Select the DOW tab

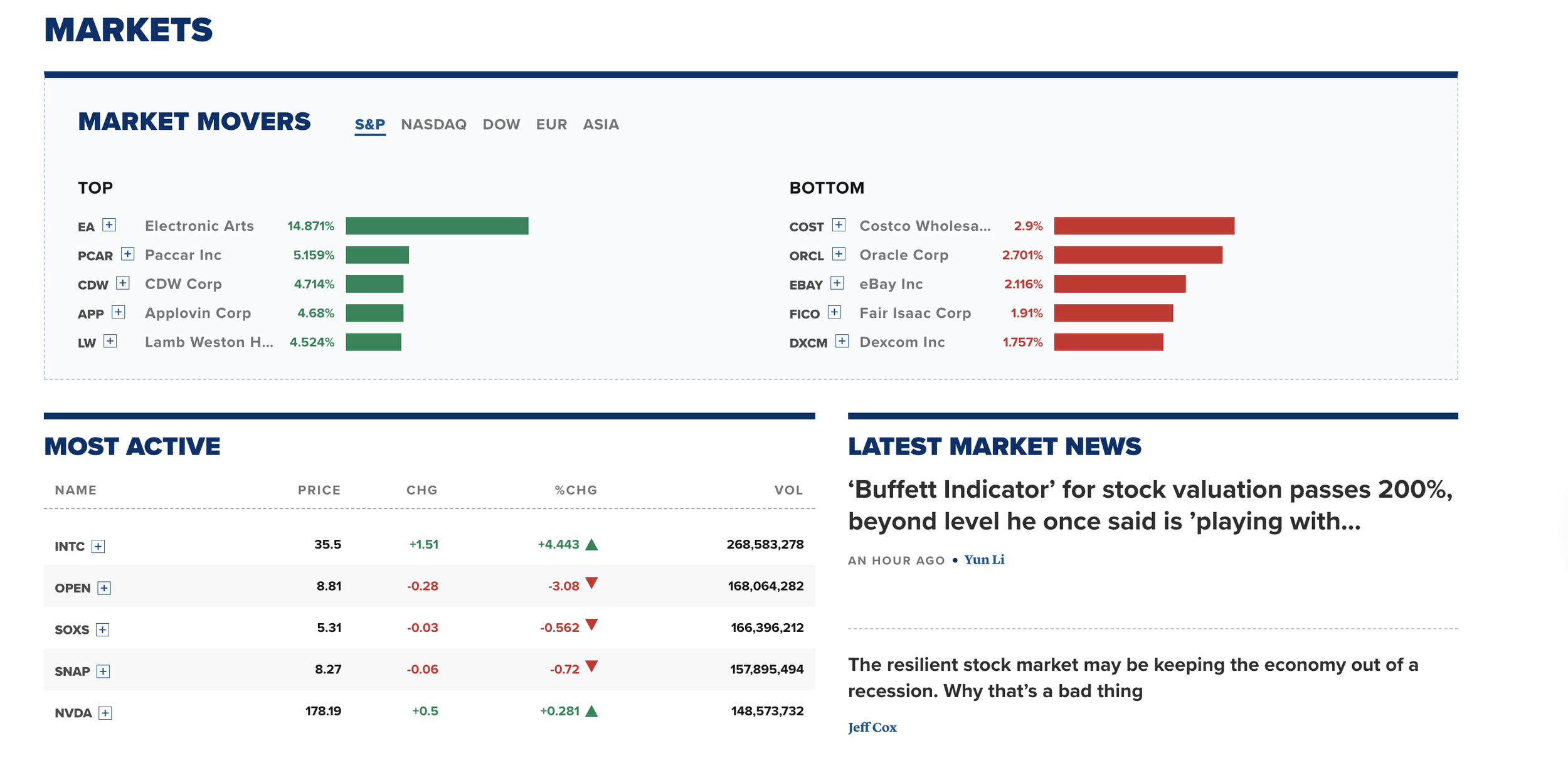pyautogui.click(x=501, y=124)
